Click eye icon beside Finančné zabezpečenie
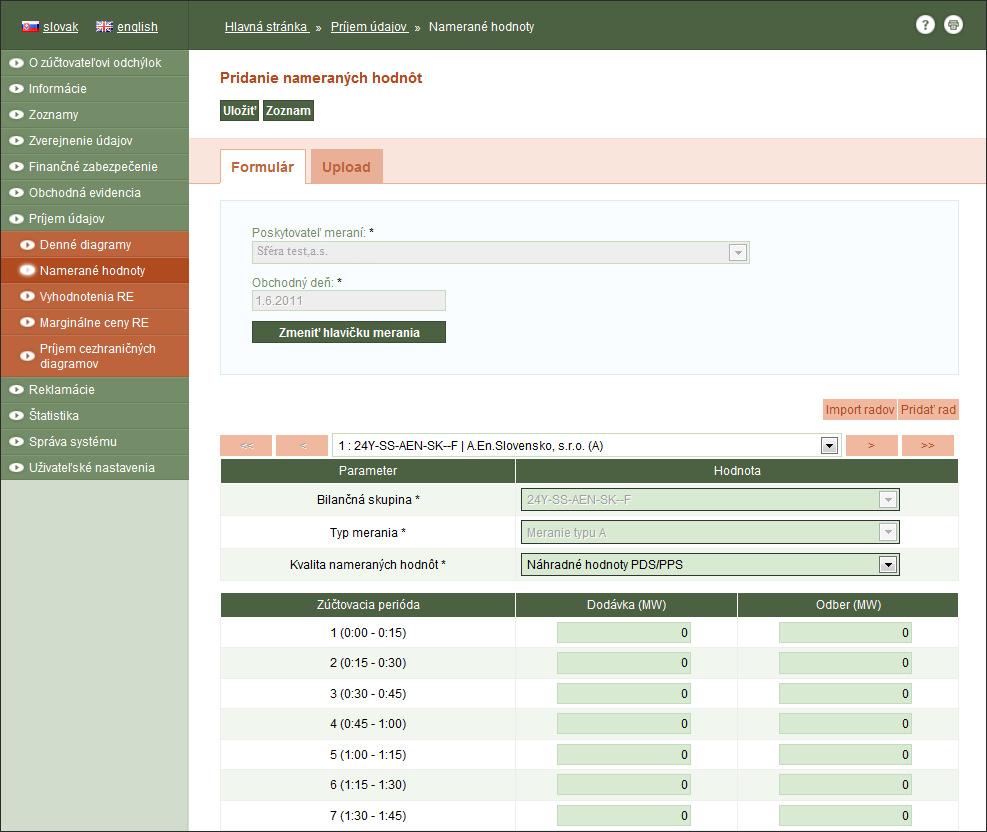Viewport: 987px width, 832px height. pyautogui.click(x=16, y=167)
